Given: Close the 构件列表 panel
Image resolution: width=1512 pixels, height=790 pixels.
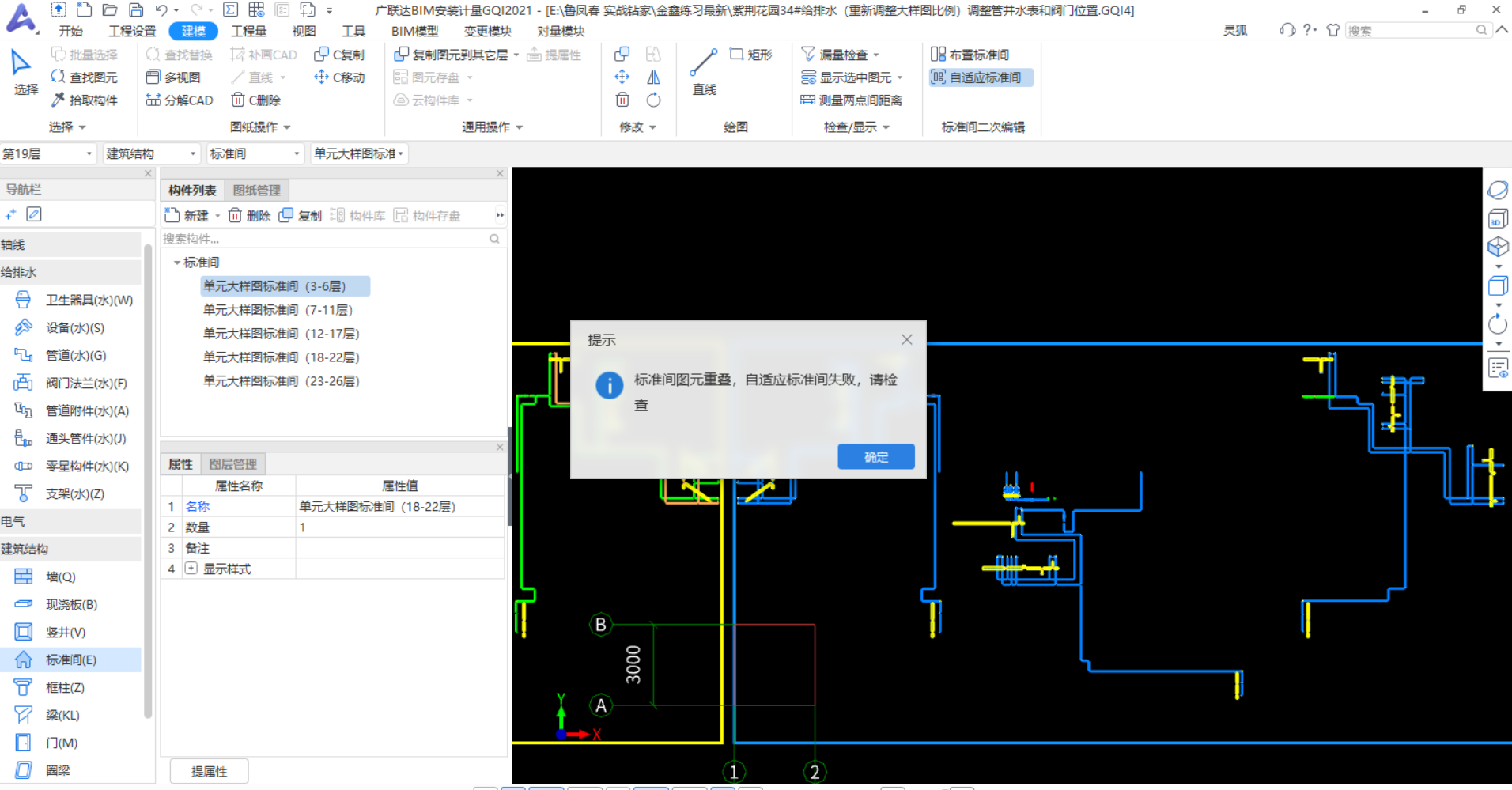Looking at the screenshot, I should coord(500,173).
